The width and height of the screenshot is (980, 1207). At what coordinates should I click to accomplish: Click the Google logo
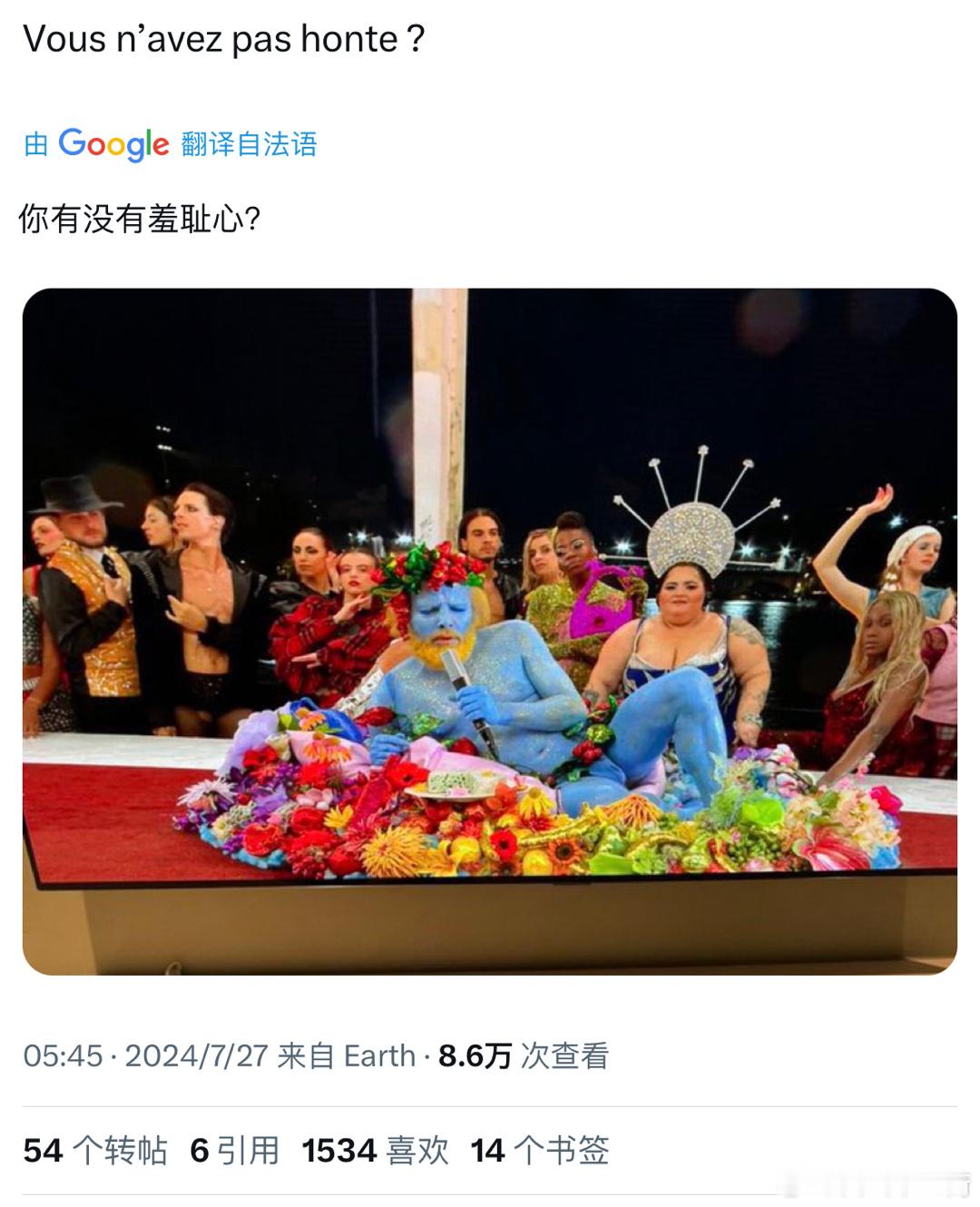[x=113, y=143]
